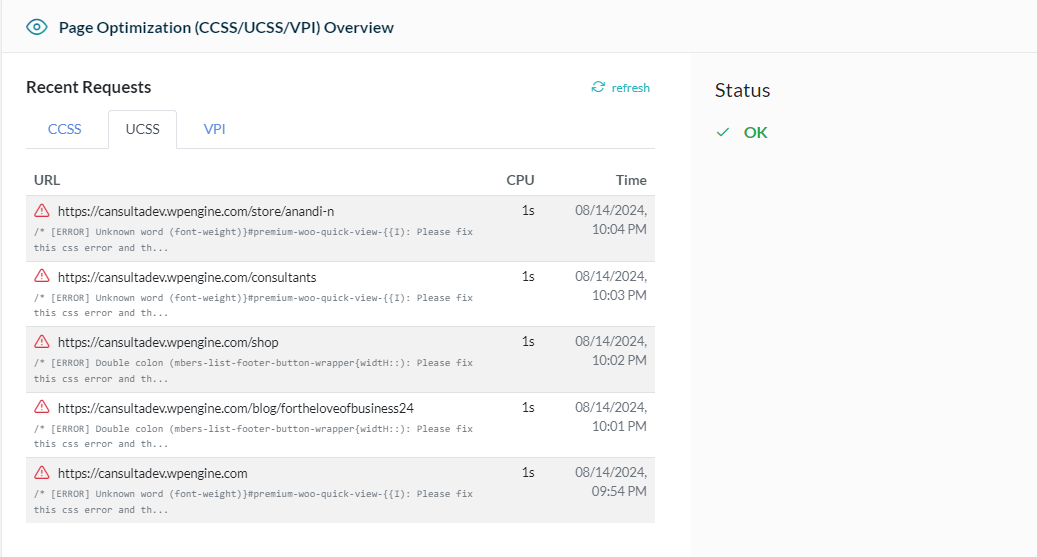Viewport: 1037px width, 557px height.
Task: Click the 10:04 PM timestamp
Action: click(619, 230)
